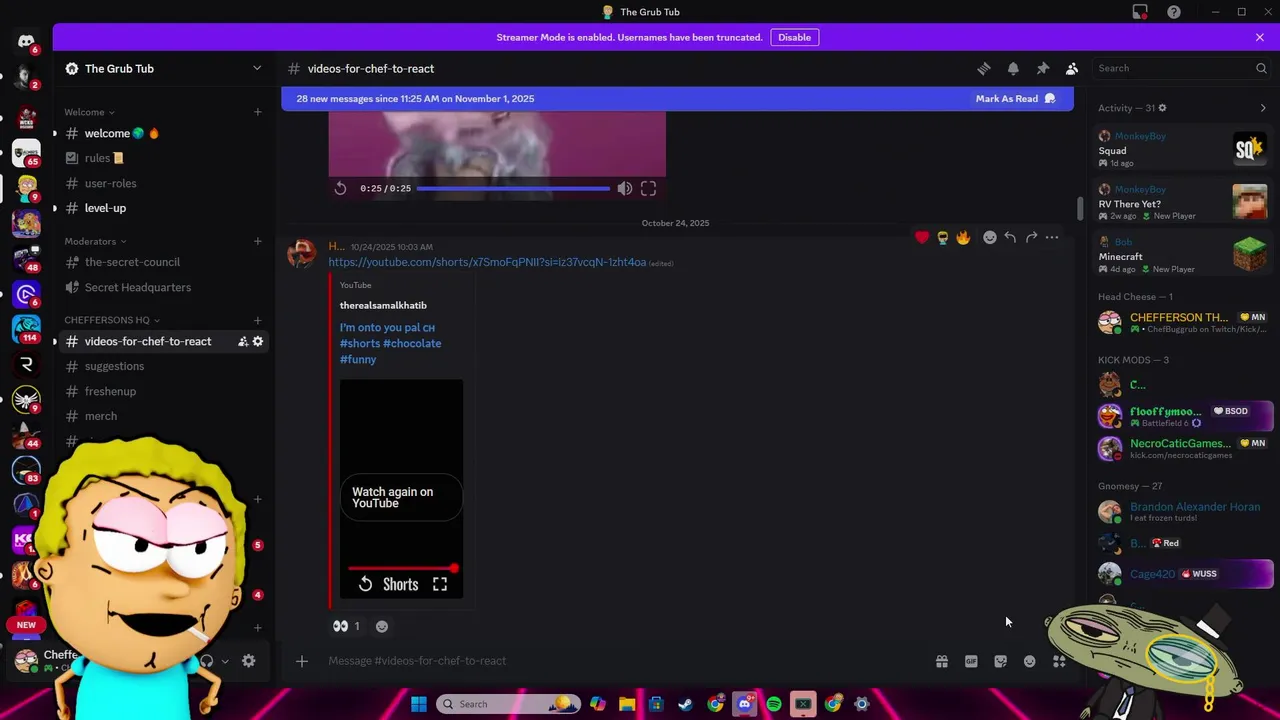The width and height of the screenshot is (1280, 720).
Task: Create channel in CHEFFERSONS HQ category
Action: 257,320
